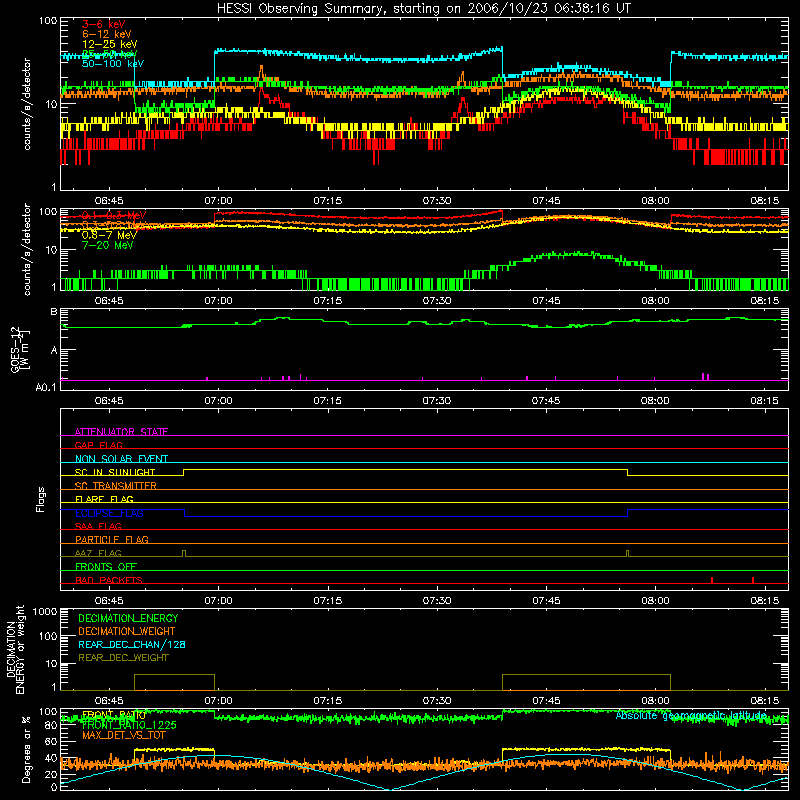
Task: Click the 07:45 tick under GOES-12 panel
Action: point(546,400)
